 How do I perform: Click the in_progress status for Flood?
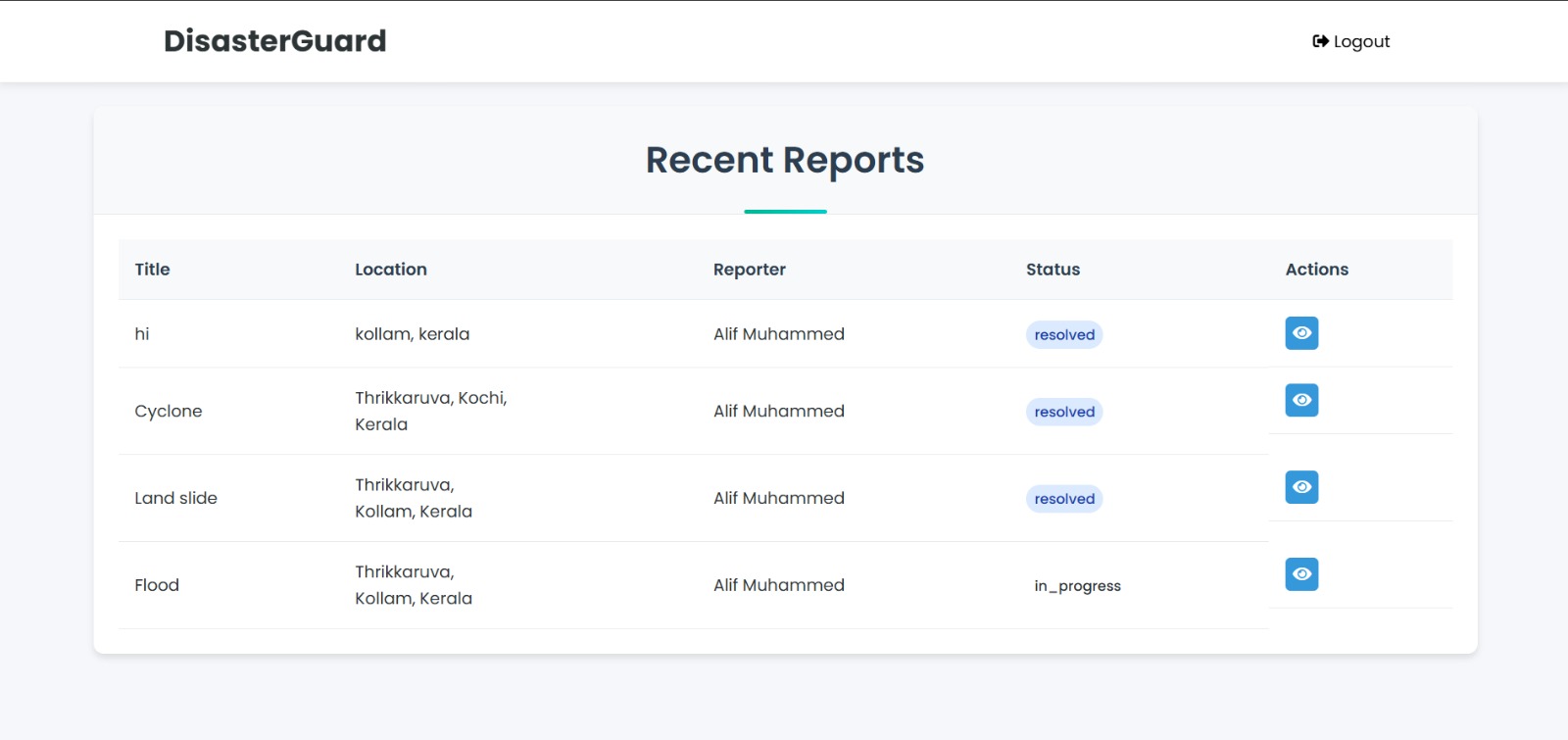[x=1077, y=586]
